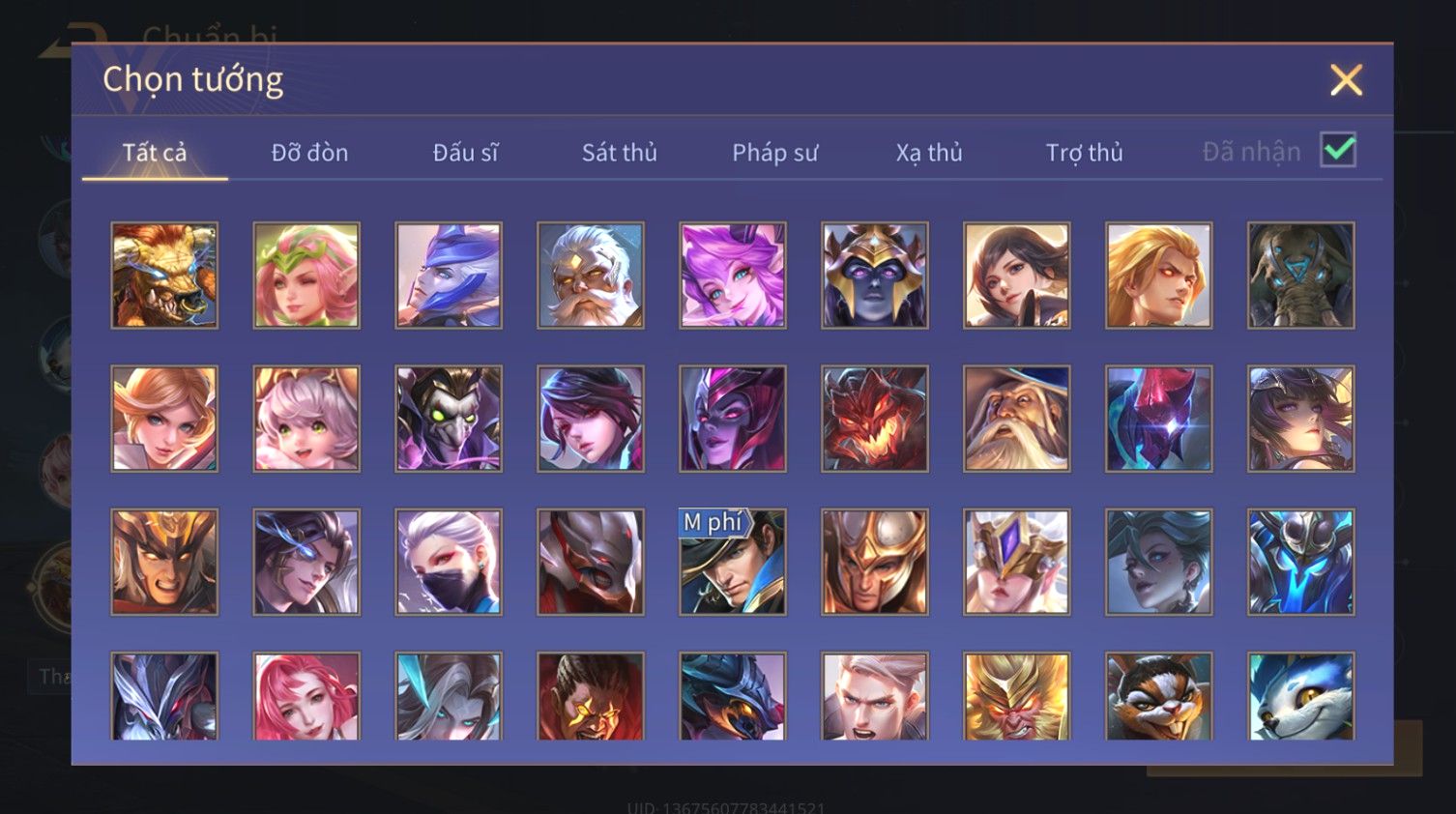Pick the wizard with hat and white beard

(x=1017, y=419)
